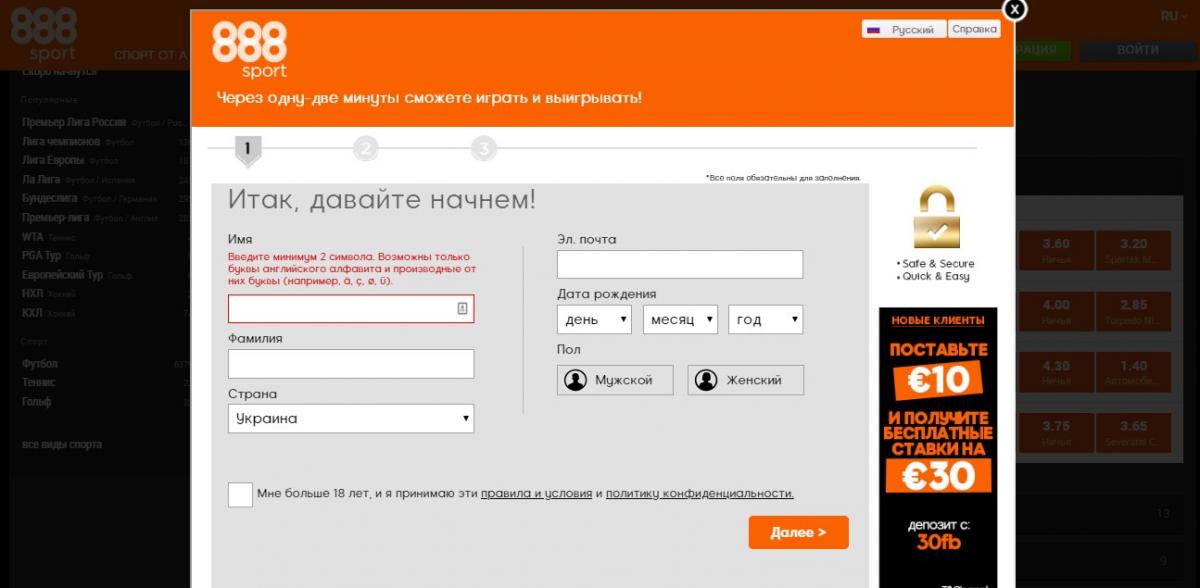Image resolution: width=1200 pixels, height=588 pixels.
Task: Close the registration popup with the X button
Action: click(1015, 10)
